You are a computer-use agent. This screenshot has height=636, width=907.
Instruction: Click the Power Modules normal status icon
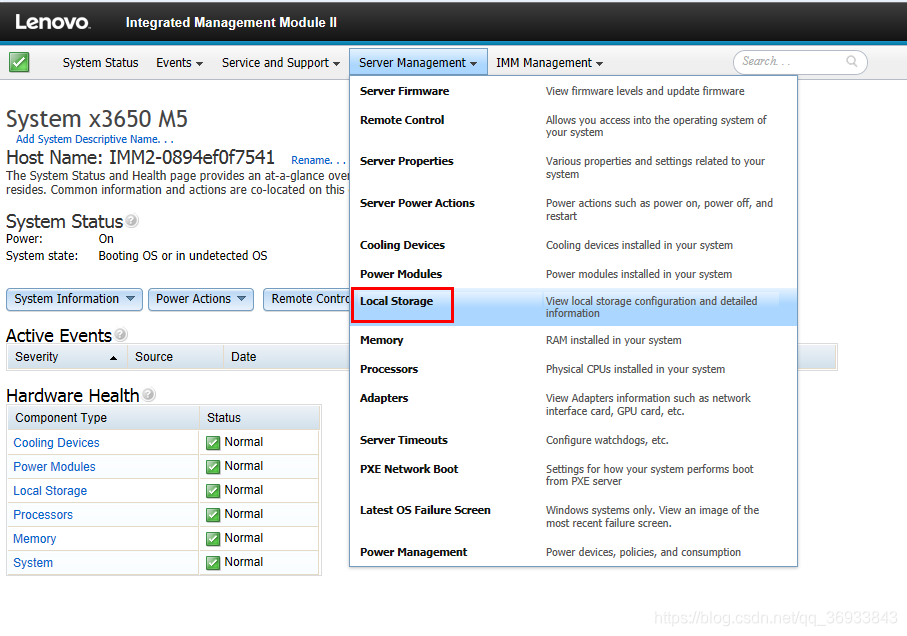pos(213,467)
